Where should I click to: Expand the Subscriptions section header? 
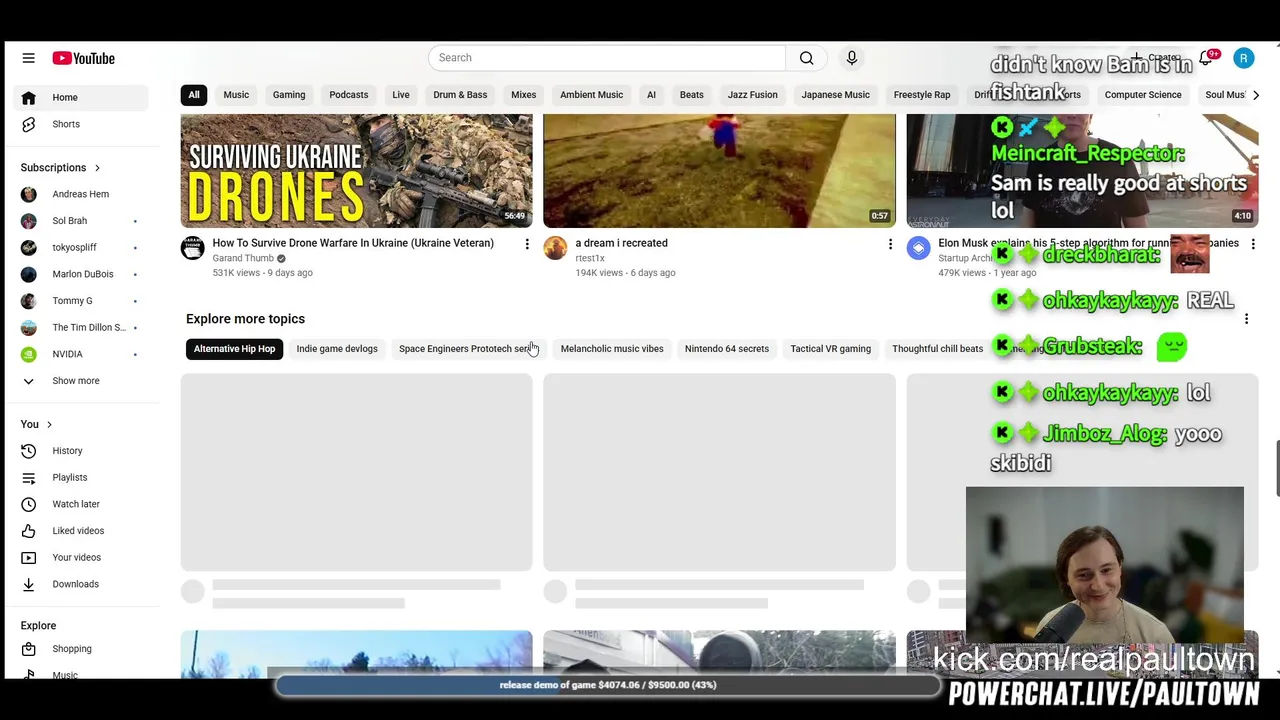60,168
